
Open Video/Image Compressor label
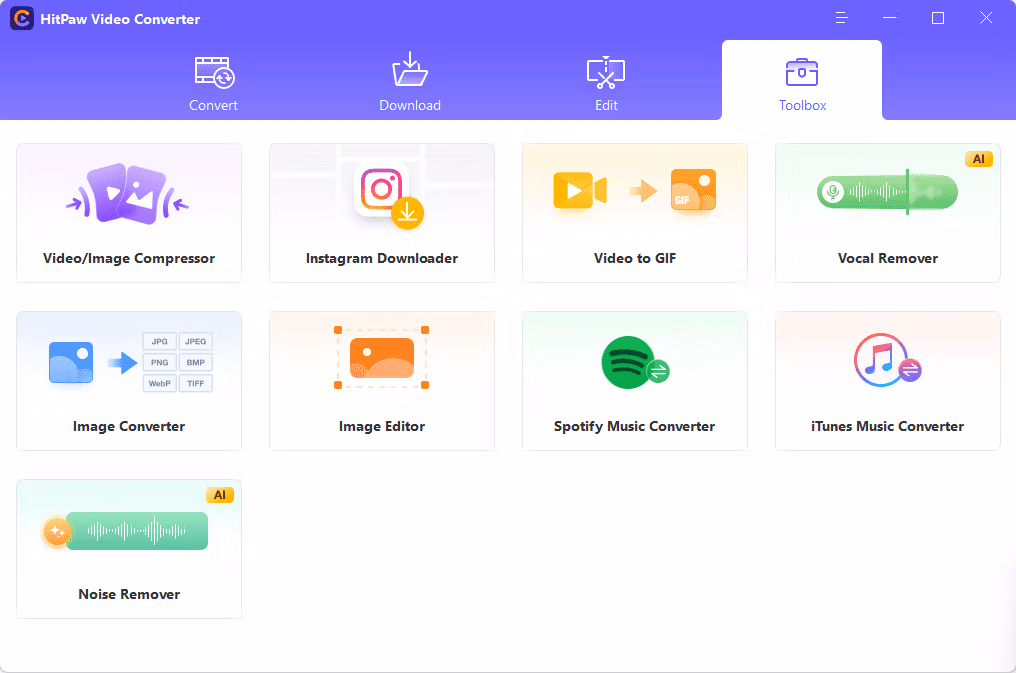click(x=129, y=258)
